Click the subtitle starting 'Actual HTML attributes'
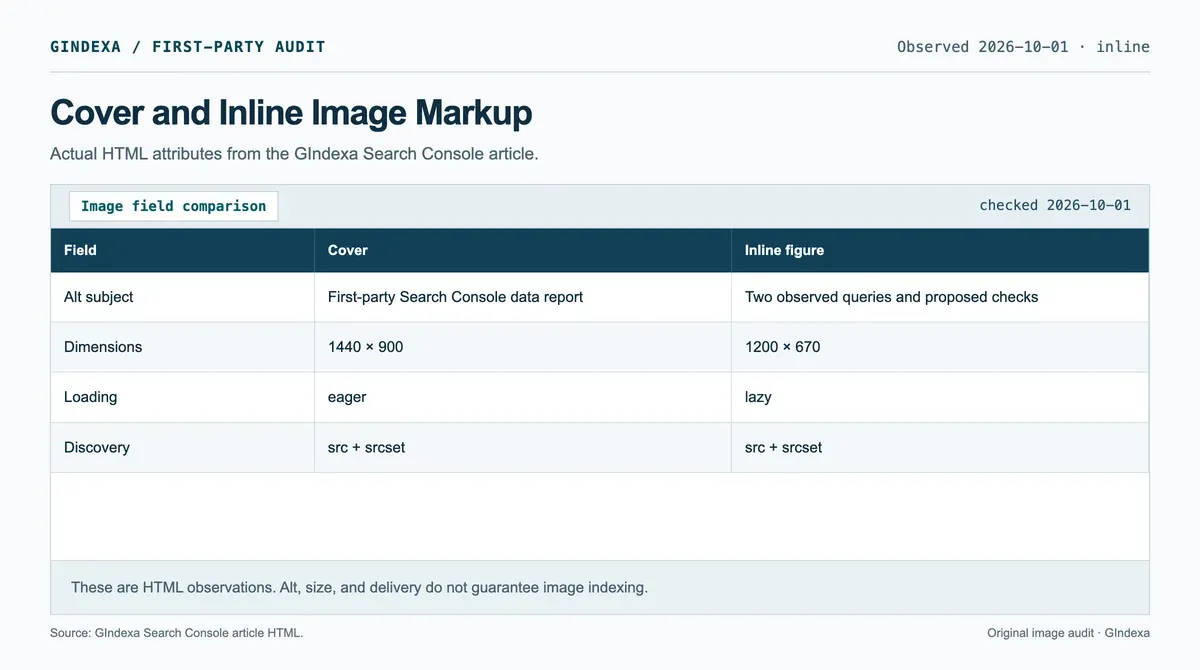This screenshot has width=1200, height=670. (294, 154)
